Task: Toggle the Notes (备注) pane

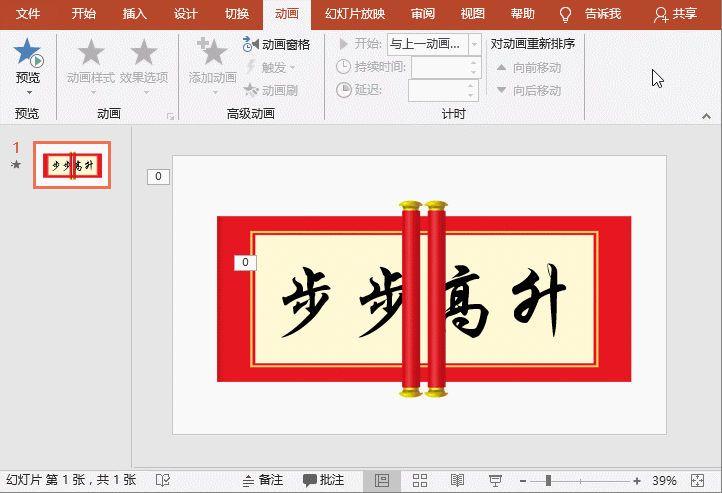Action: pyautogui.click(x=261, y=481)
